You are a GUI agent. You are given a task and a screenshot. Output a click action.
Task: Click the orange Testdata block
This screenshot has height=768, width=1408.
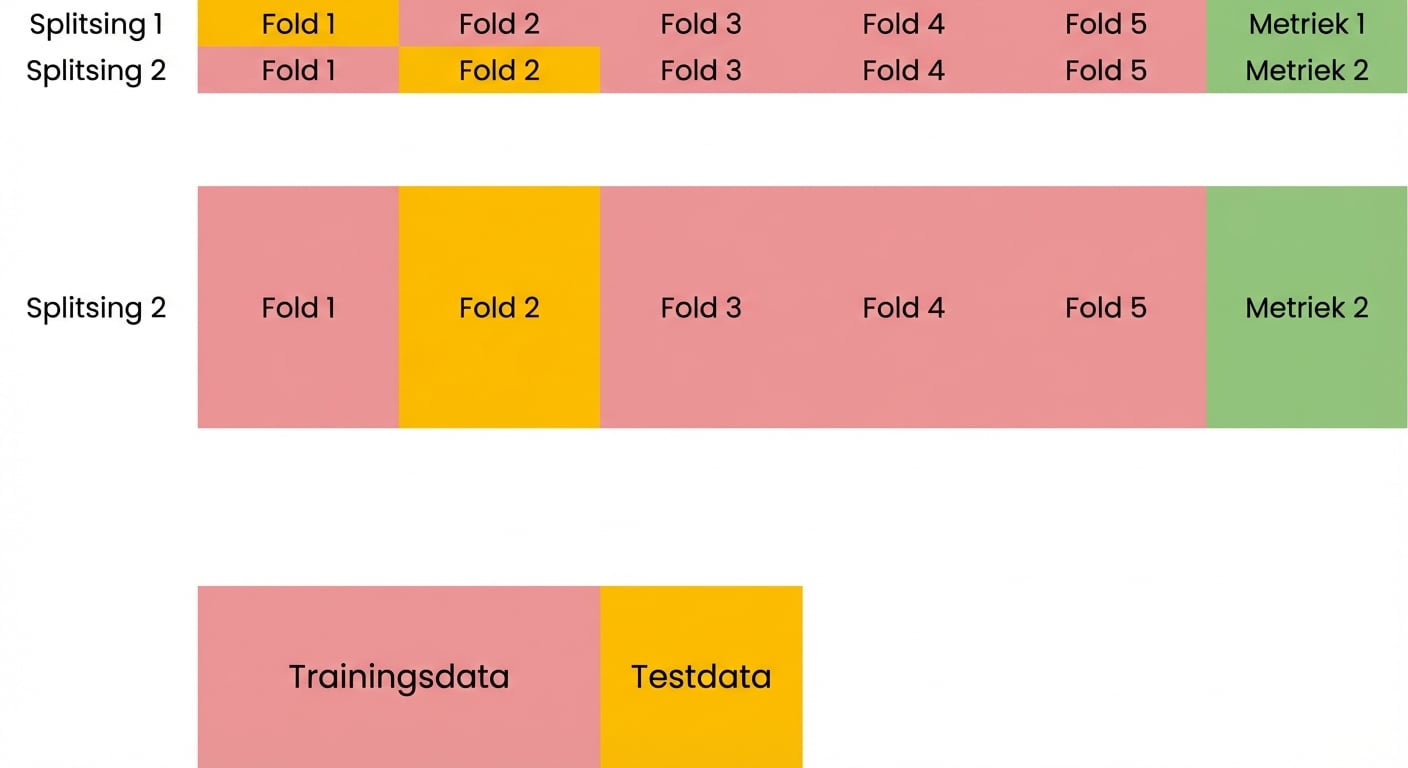pos(701,677)
